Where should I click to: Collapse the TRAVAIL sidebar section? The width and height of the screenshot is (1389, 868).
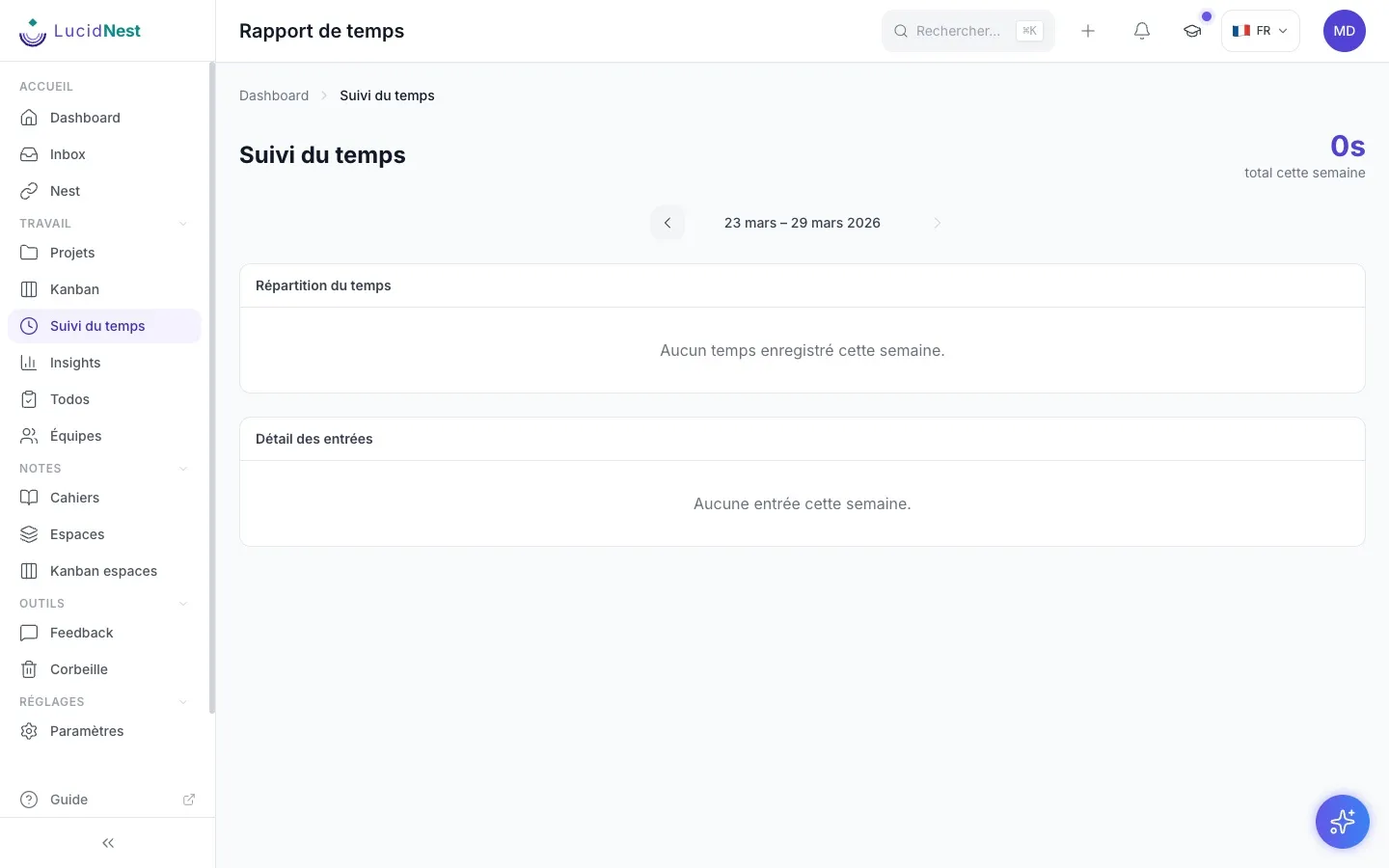(x=183, y=224)
